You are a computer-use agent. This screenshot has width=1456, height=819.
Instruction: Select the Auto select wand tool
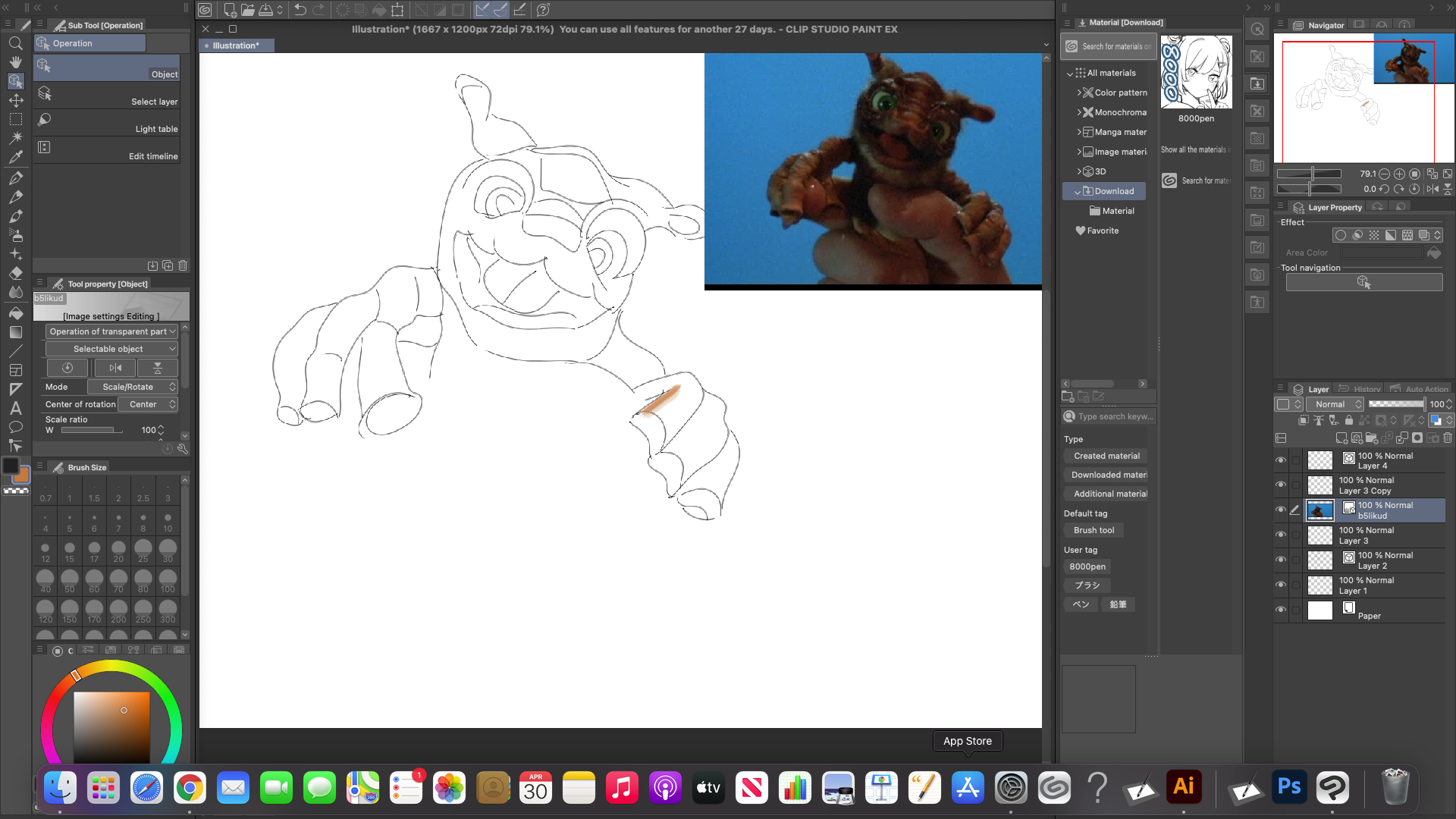[x=15, y=138]
